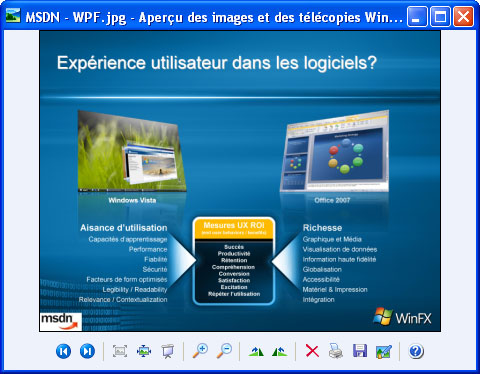
Task: Show image at actual size
Action: coord(144,351)
